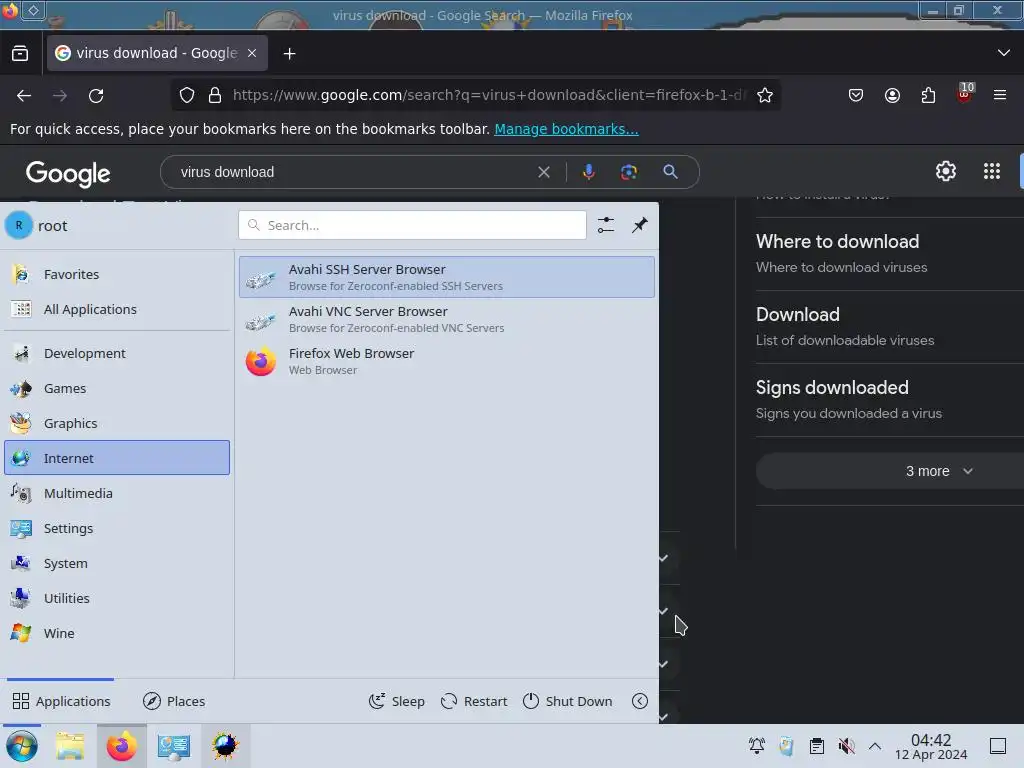The width and height of the screenshot is (1024, 768).
Task: Open the Multimedia category
Action: coord(117,493)
